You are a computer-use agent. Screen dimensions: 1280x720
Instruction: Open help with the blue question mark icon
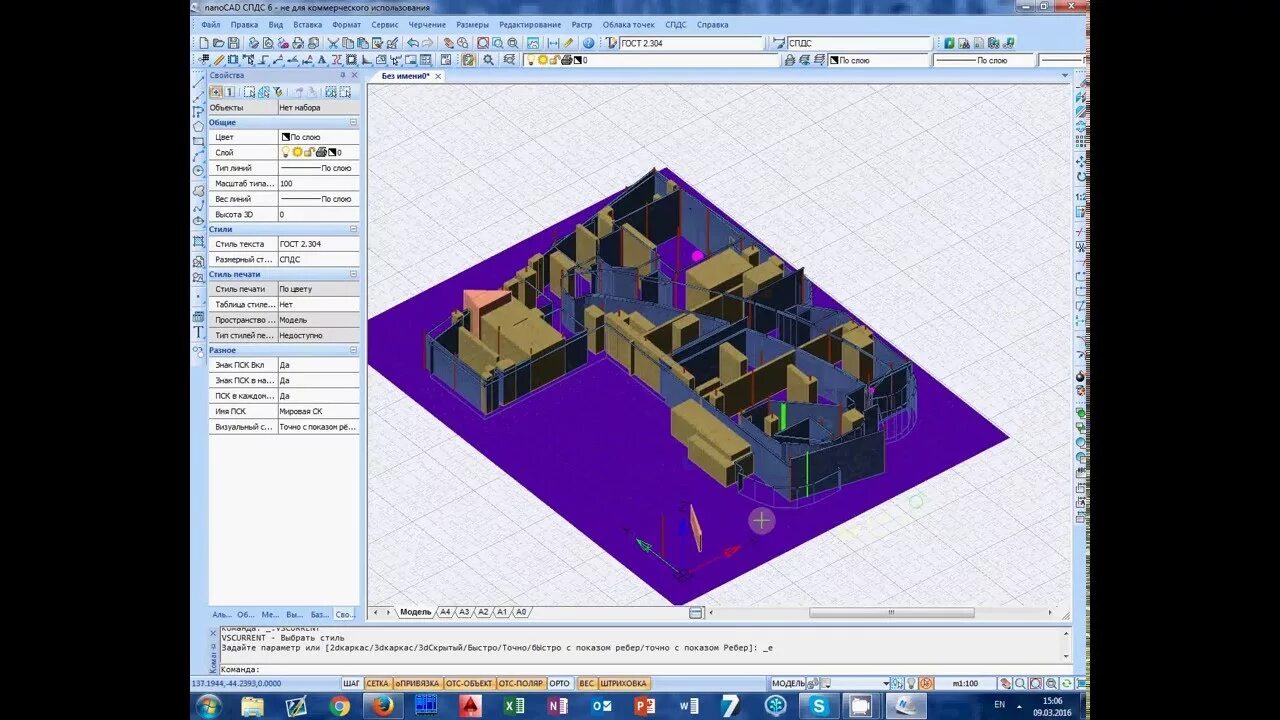(588, 43)
